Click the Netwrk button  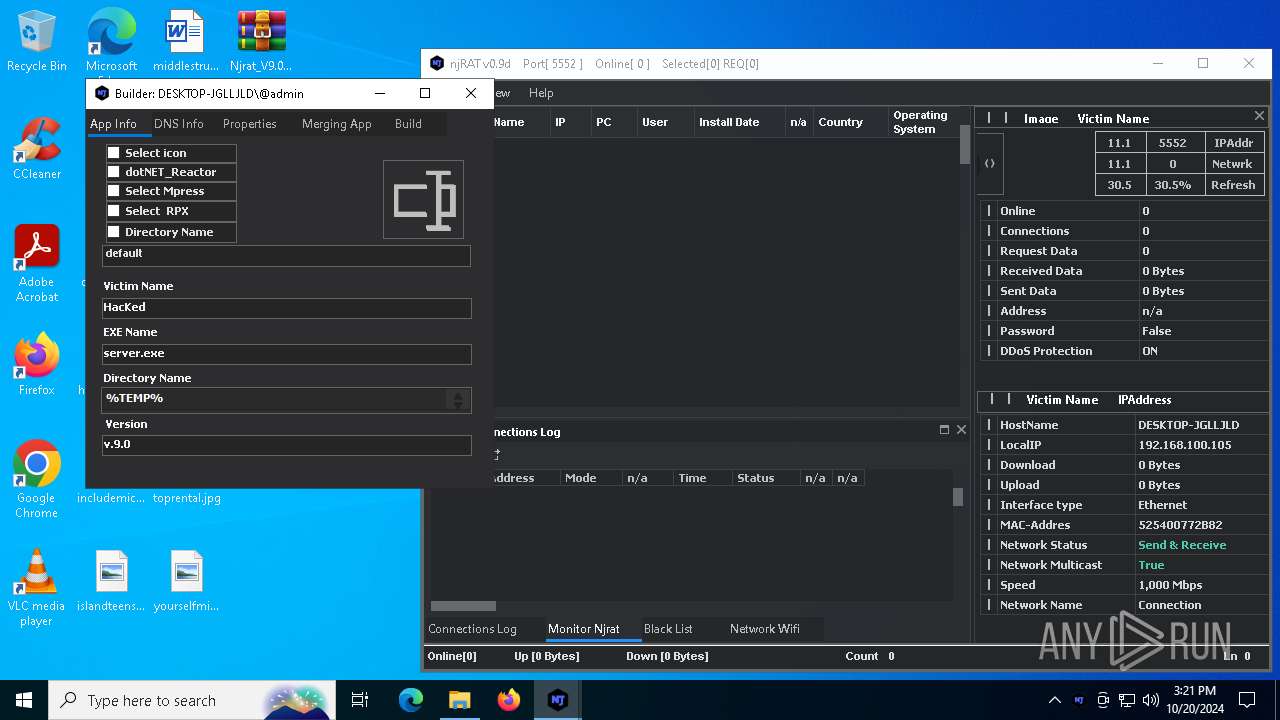pos(1233,164)
